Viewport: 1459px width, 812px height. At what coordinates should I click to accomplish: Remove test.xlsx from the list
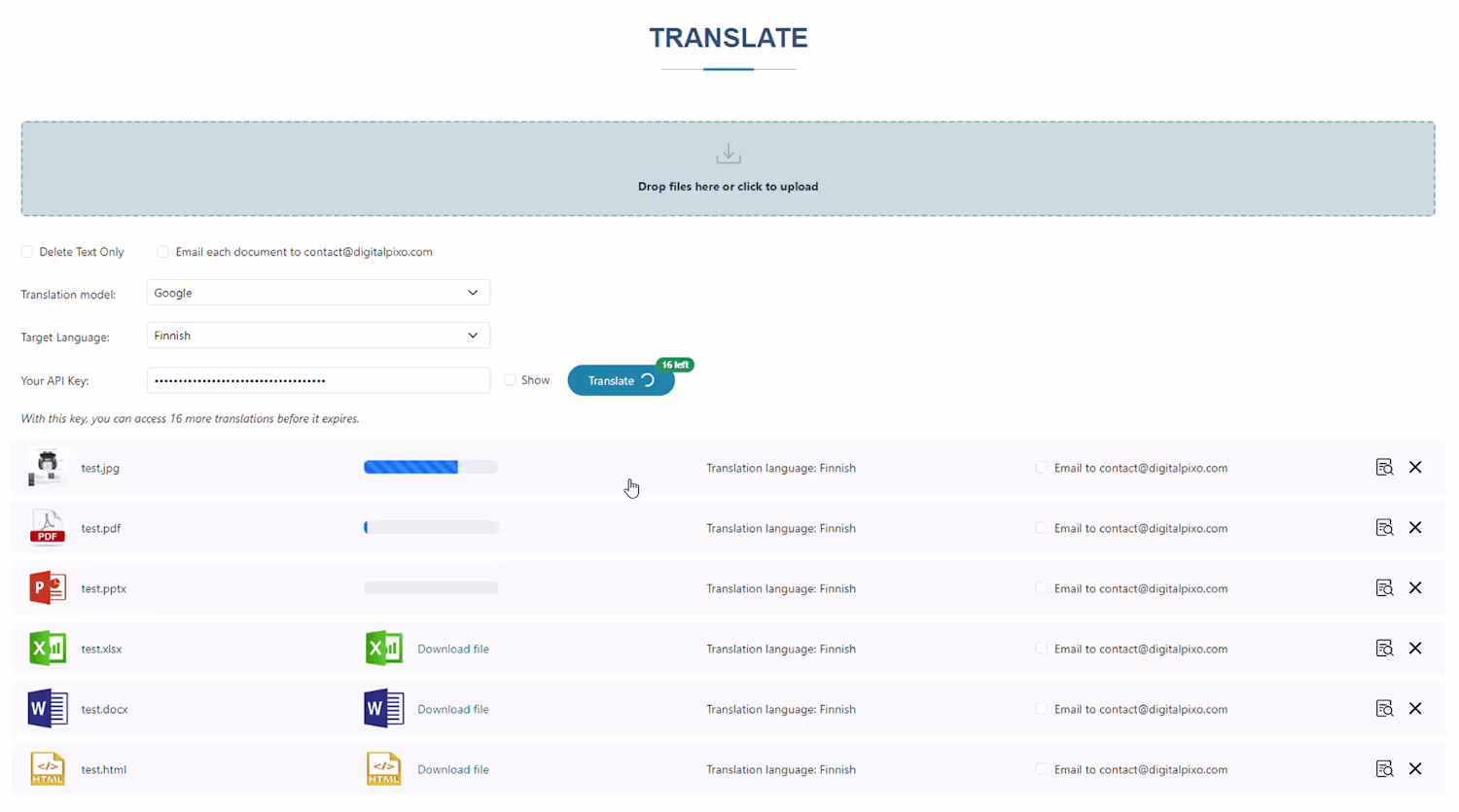tap(1415, 649)
